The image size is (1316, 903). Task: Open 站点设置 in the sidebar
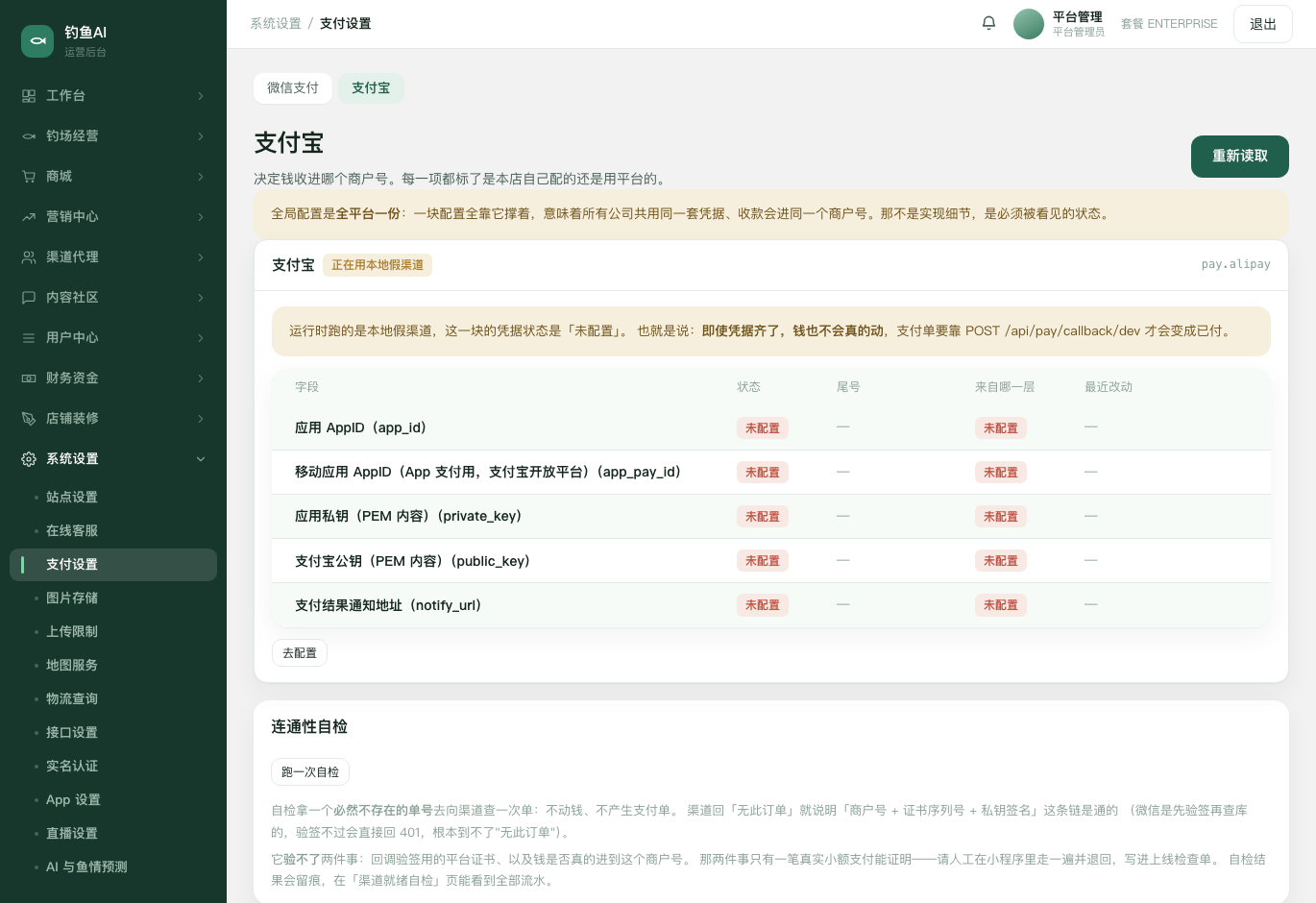[x=113, y=498]
